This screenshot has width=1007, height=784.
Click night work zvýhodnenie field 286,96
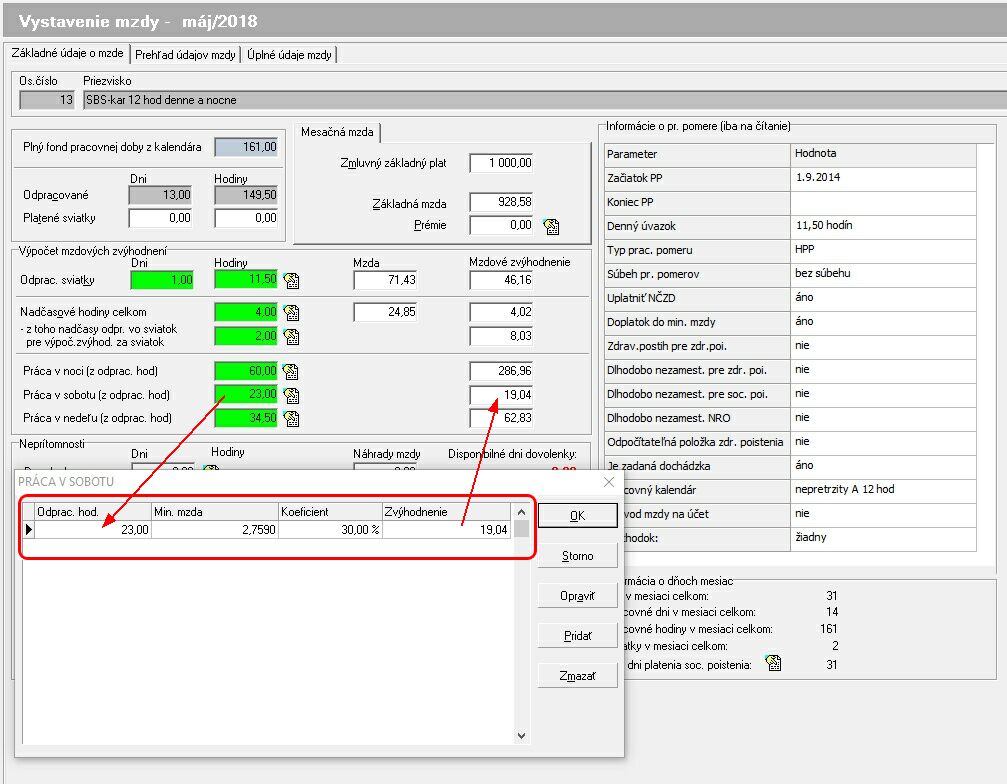click(x=502, y=371)
